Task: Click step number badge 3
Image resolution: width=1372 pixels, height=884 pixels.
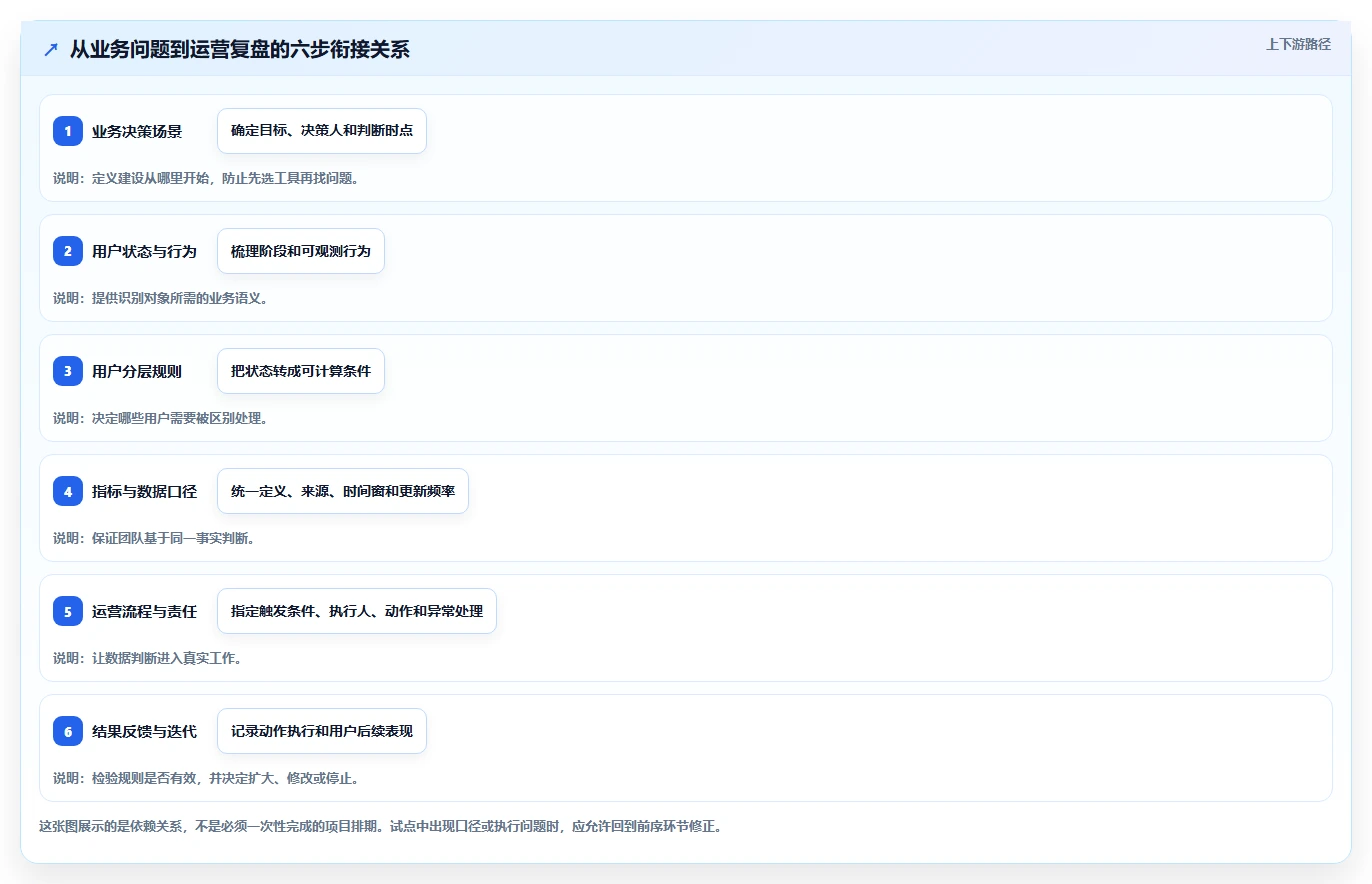Action: tap(68, 371)
